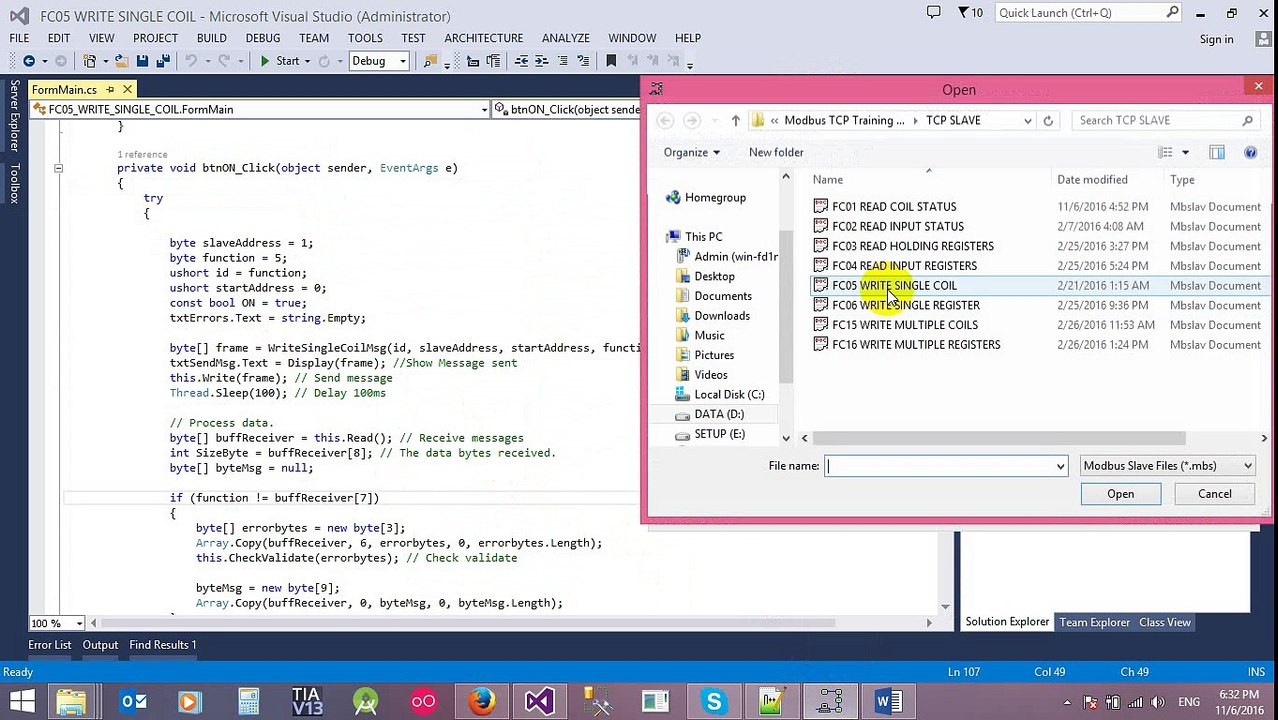
Task: Click the Start debugging play icon
Action: [x=265, y=61]
